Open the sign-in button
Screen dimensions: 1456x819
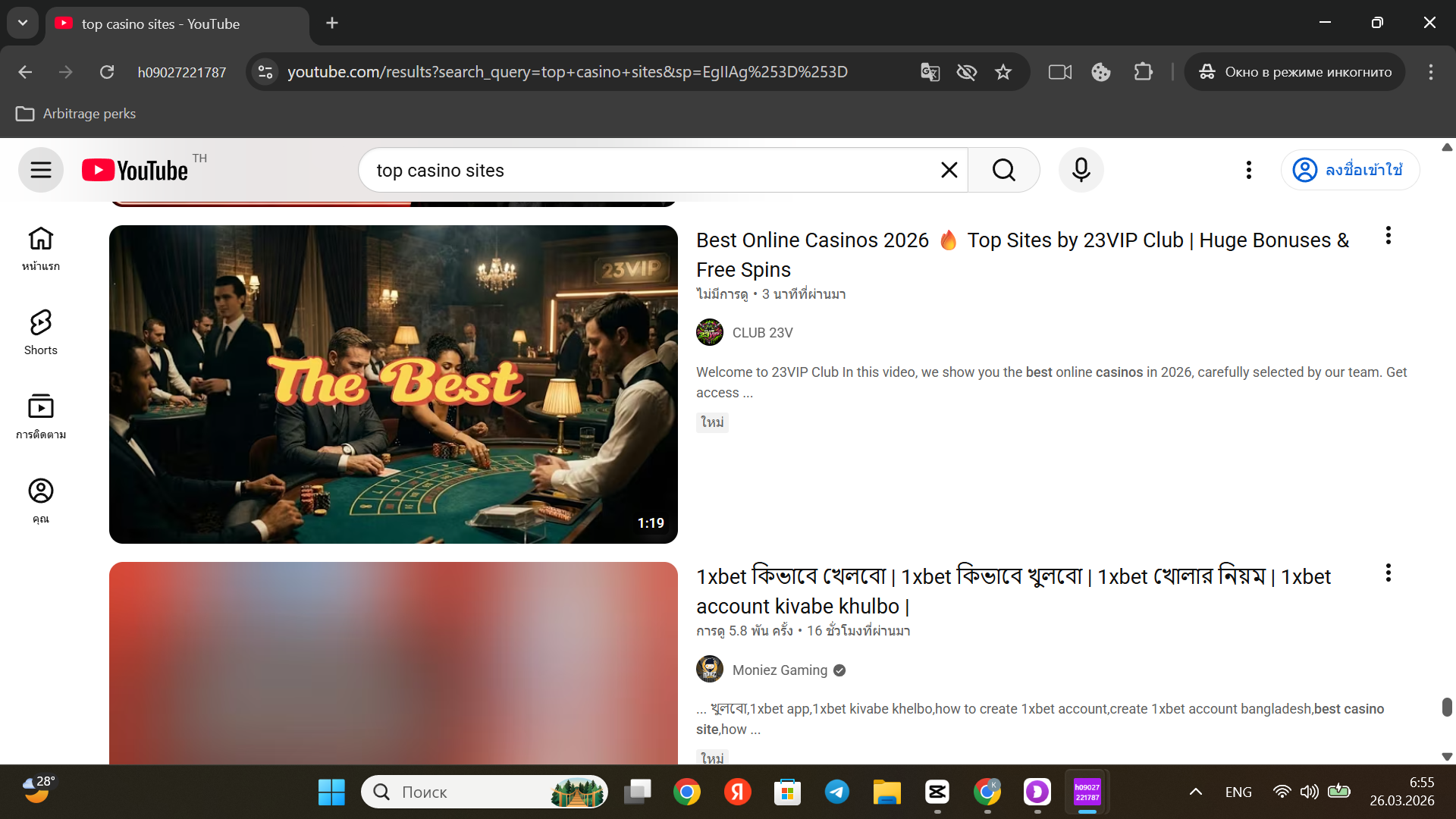click(1350, 170)
